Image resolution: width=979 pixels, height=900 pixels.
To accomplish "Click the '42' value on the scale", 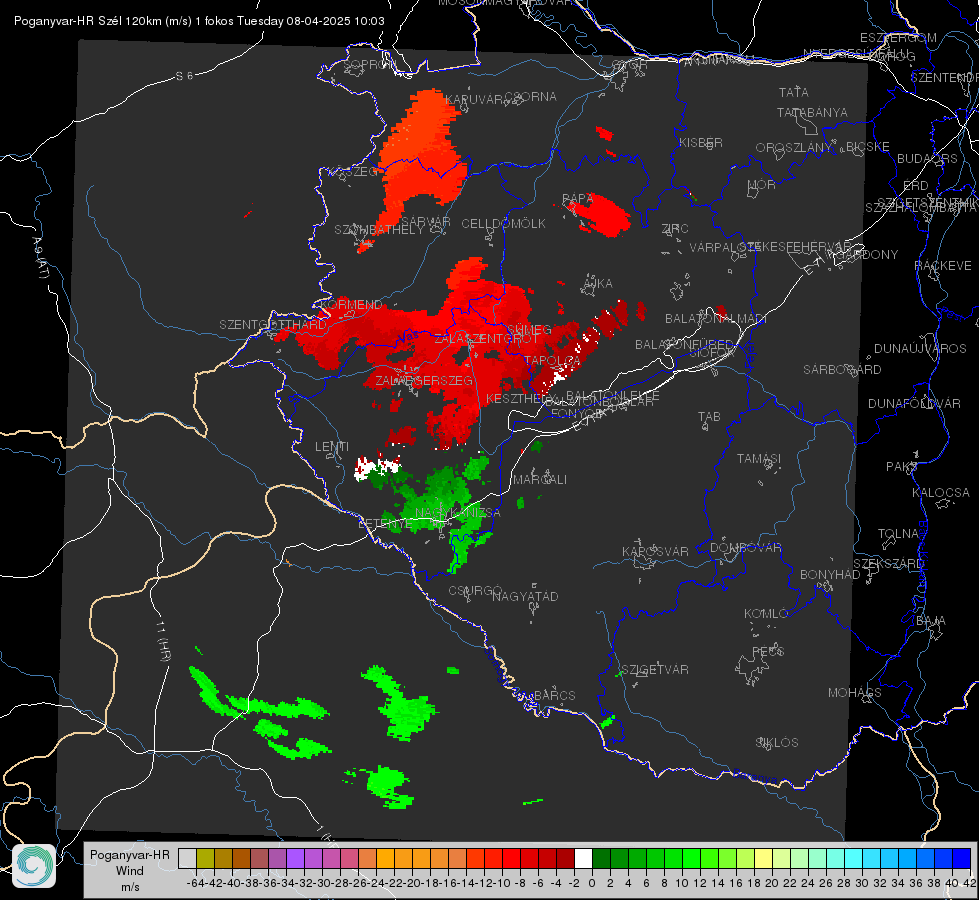I will coord(970,883).
